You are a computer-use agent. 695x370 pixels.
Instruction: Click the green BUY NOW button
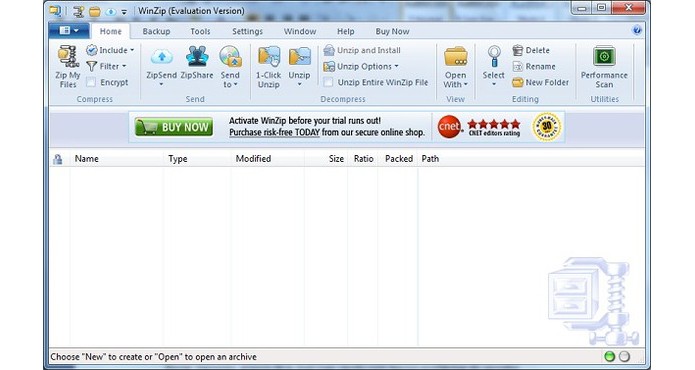tap(174, 127)
